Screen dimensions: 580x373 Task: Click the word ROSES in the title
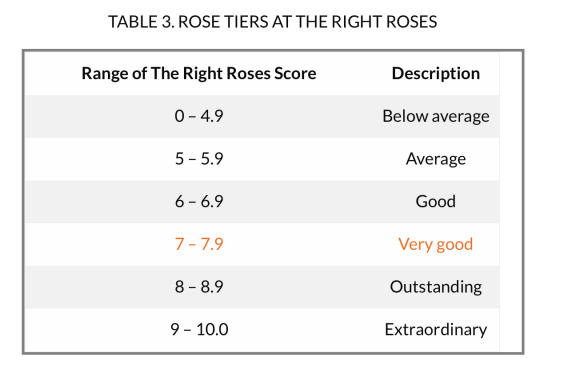(412, 22)
